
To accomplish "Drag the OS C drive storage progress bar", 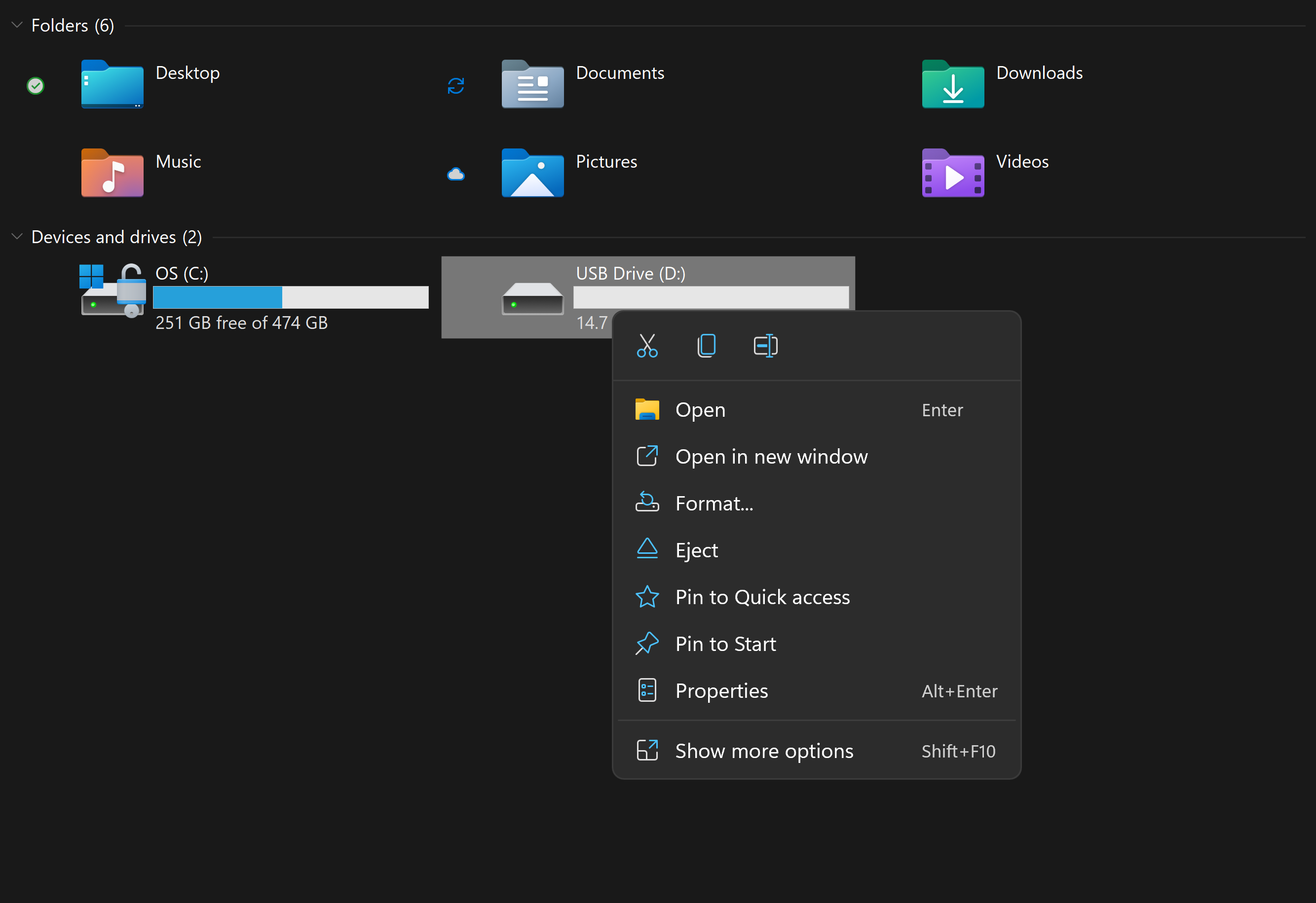I will pos(290,298).
